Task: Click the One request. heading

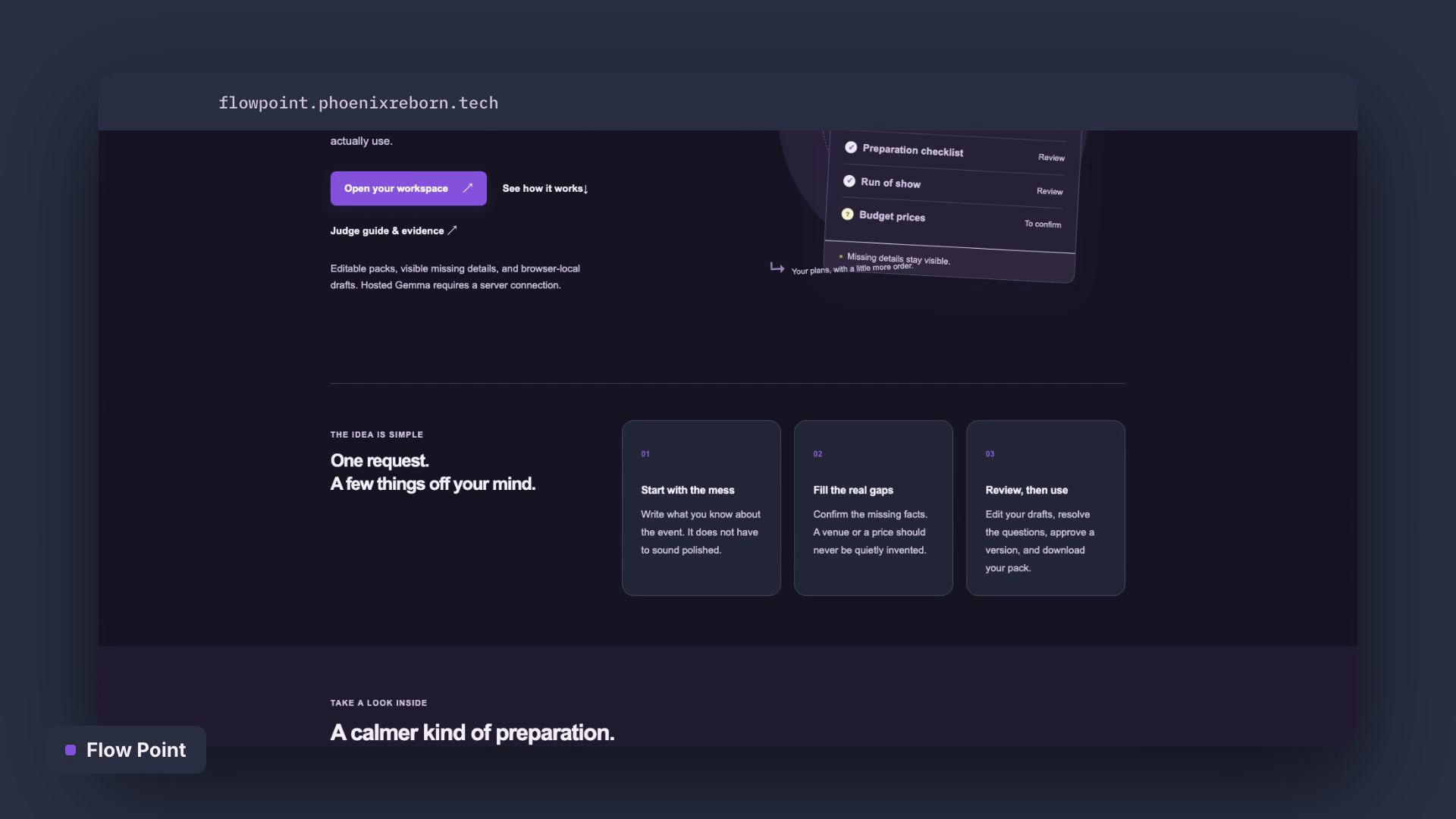Action: click(x=380, y=461)
